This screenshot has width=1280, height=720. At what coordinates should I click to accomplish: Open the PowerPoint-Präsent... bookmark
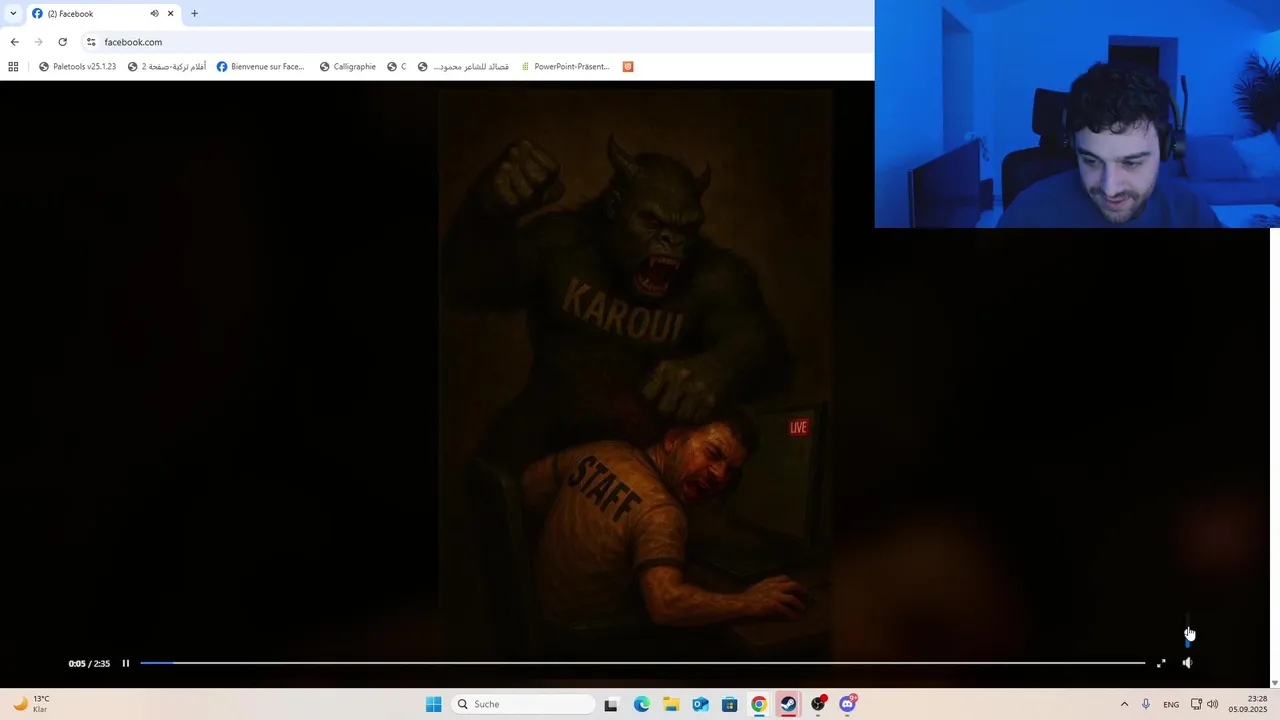(x=564, y=67)
